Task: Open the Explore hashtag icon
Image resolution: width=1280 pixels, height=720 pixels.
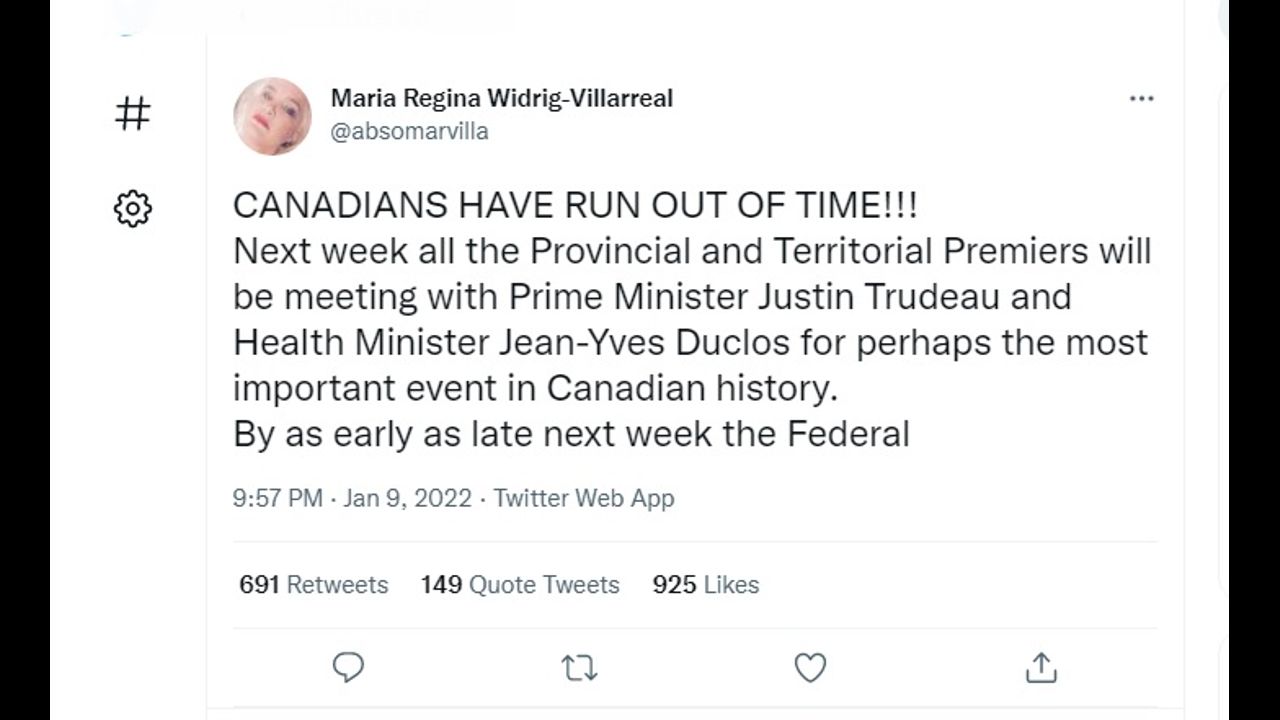Action: [133, 114]
